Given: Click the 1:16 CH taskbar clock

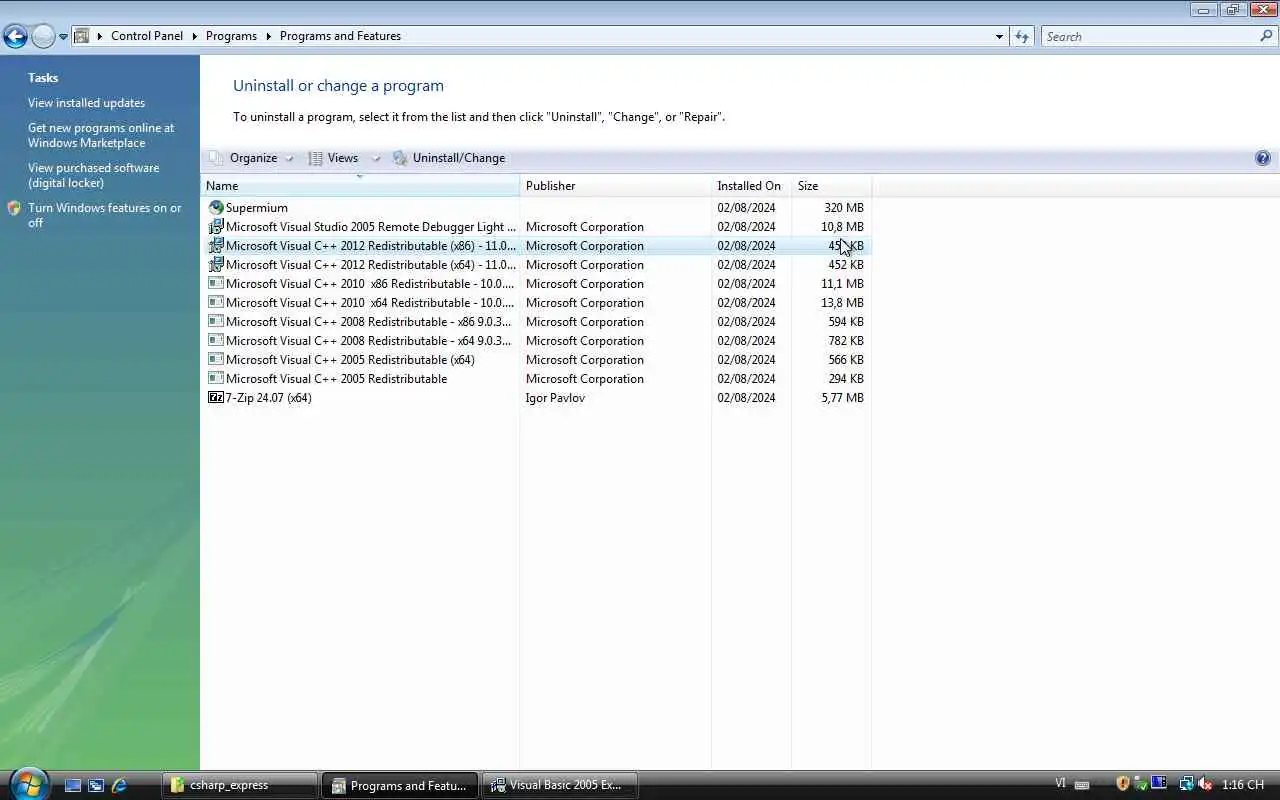Looking at the screenshot, I should point(1242,785).
